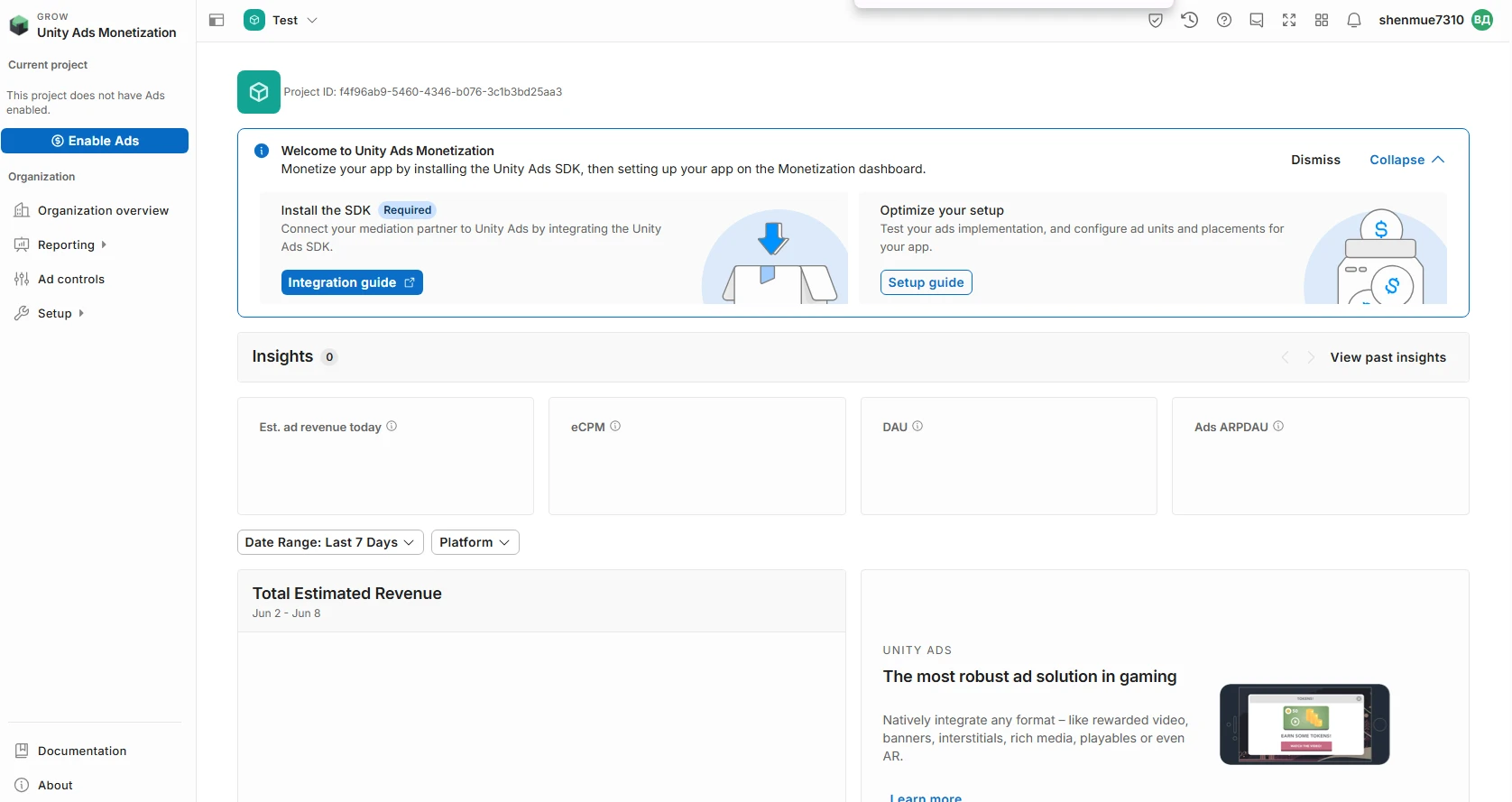Click the Organization overview icon
Image resolution: width=1512 pixels, height=802 pixels.
click(22, 210)
